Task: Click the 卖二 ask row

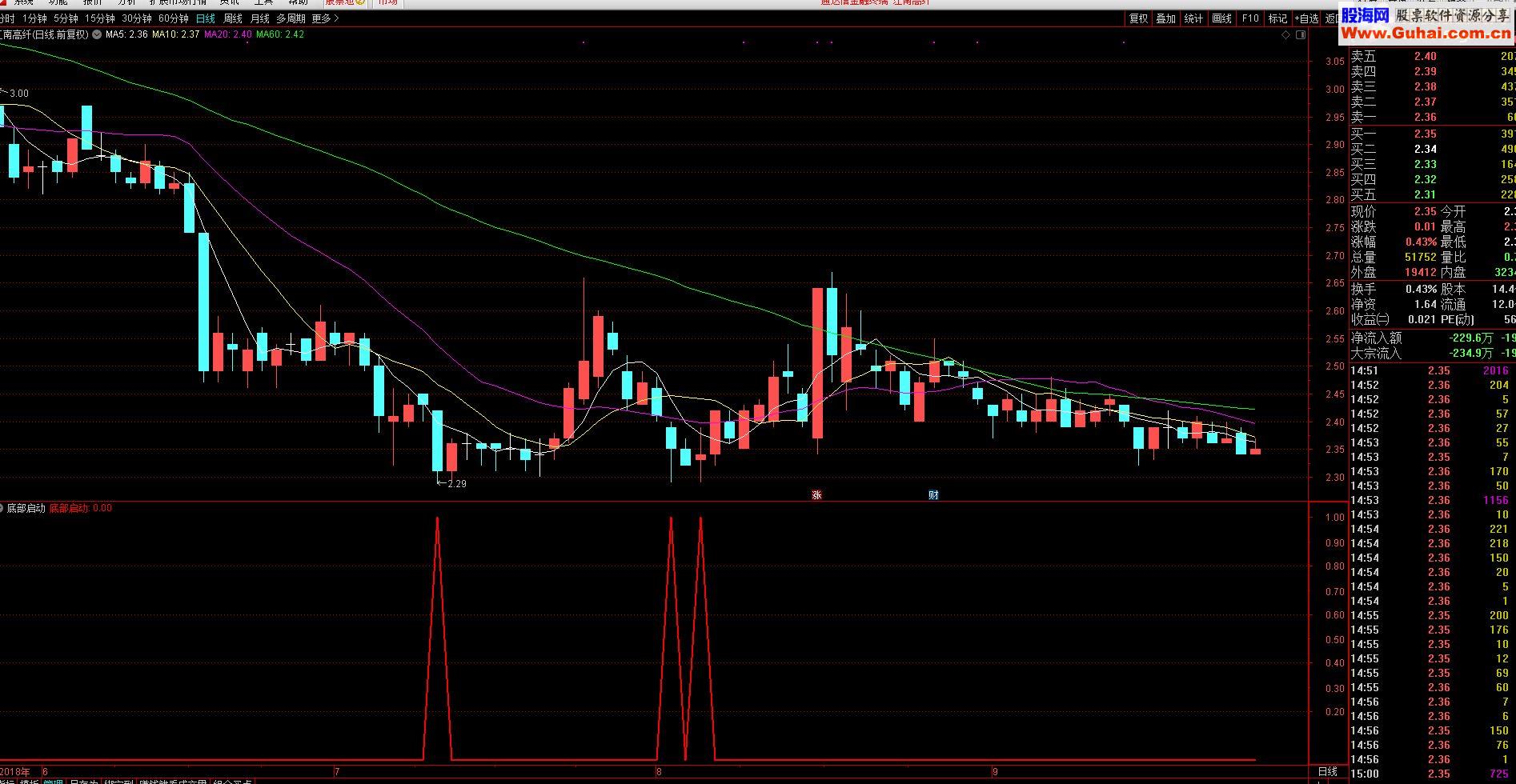Action: point(1433,102)
